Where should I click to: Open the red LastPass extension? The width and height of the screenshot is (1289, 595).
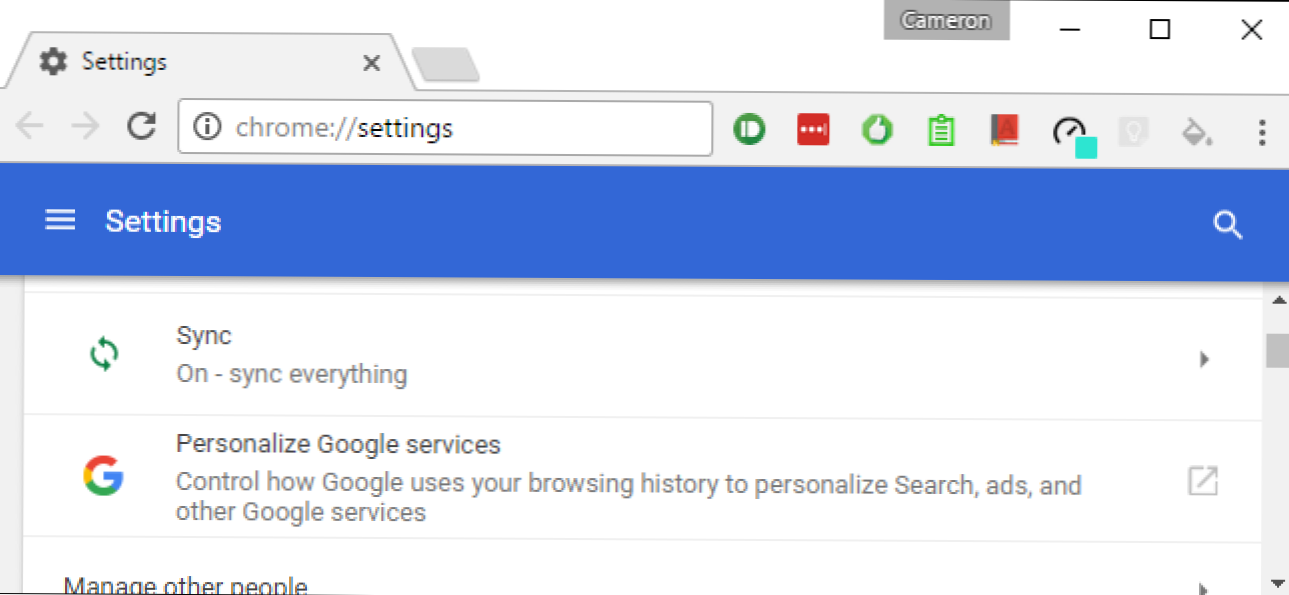coord(813,130)
